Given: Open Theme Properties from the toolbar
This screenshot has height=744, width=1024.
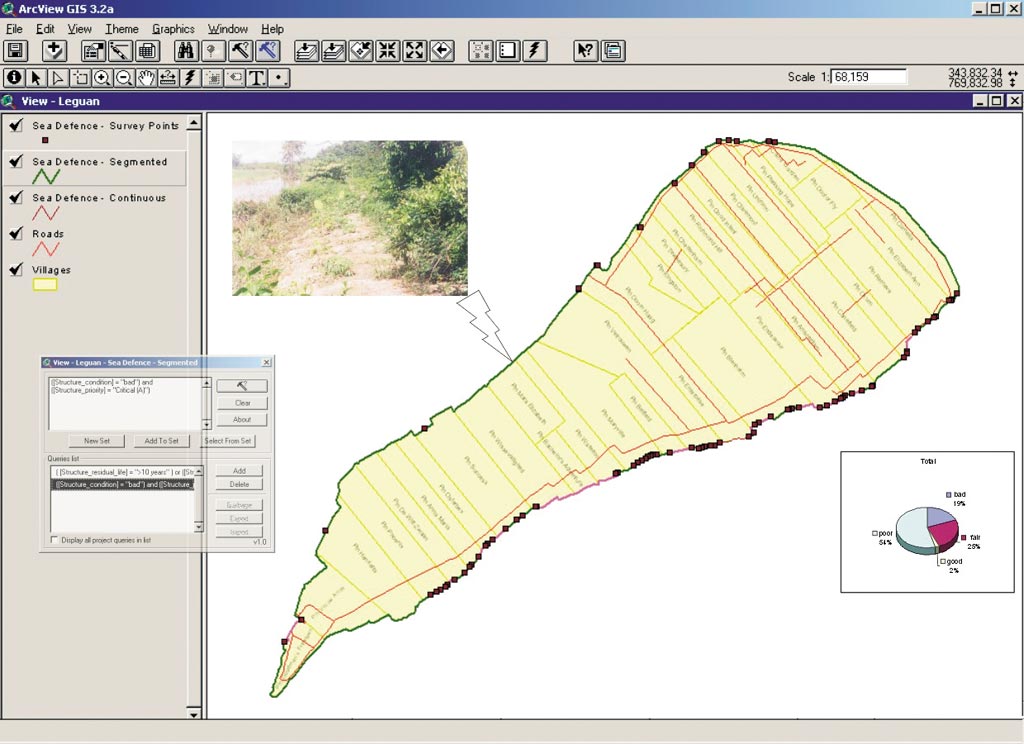Looking at the screenshot, I should pyautogui.click(x=93, y=50).
